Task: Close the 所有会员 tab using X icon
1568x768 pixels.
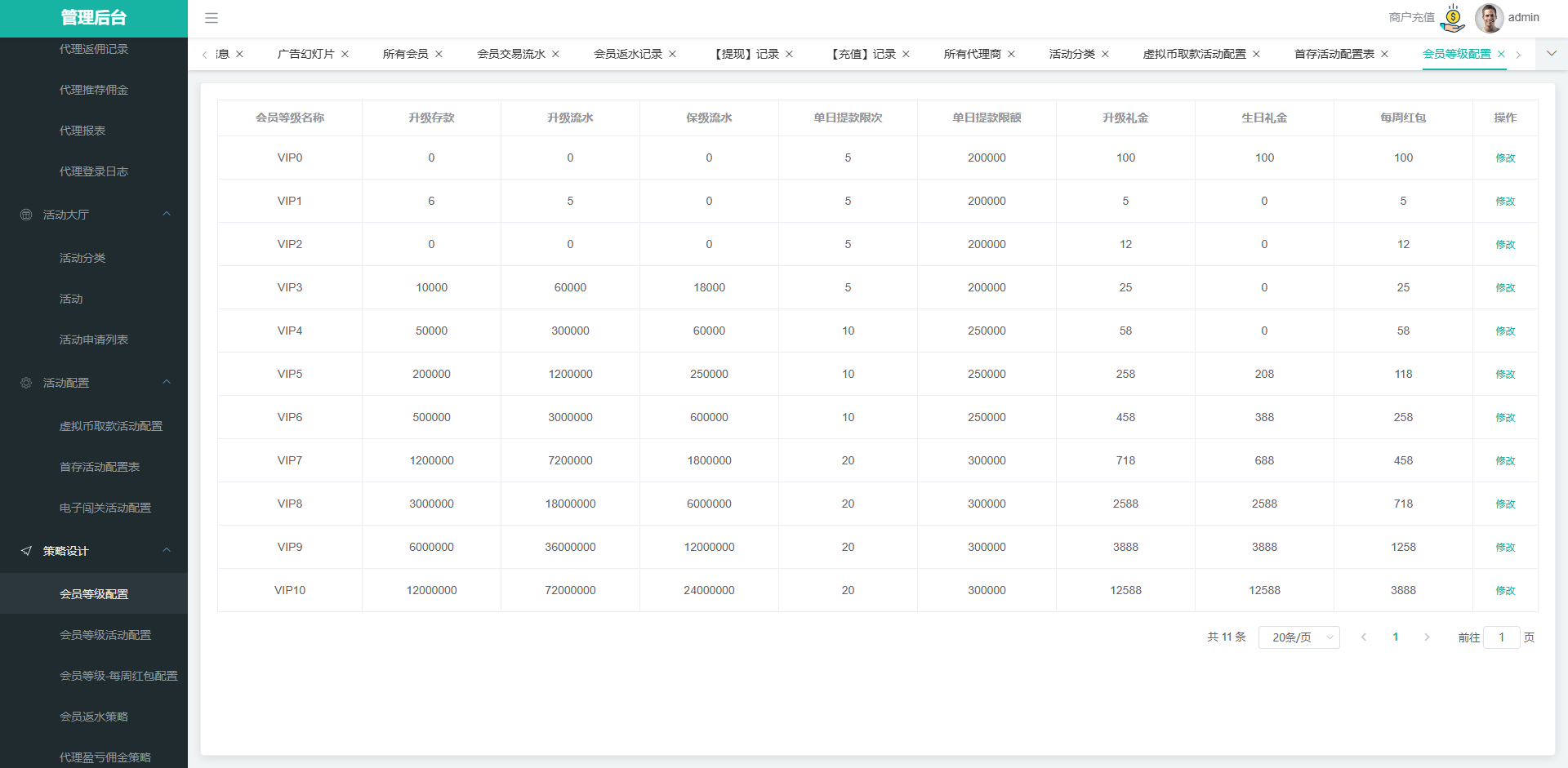Action: [439, 54]
